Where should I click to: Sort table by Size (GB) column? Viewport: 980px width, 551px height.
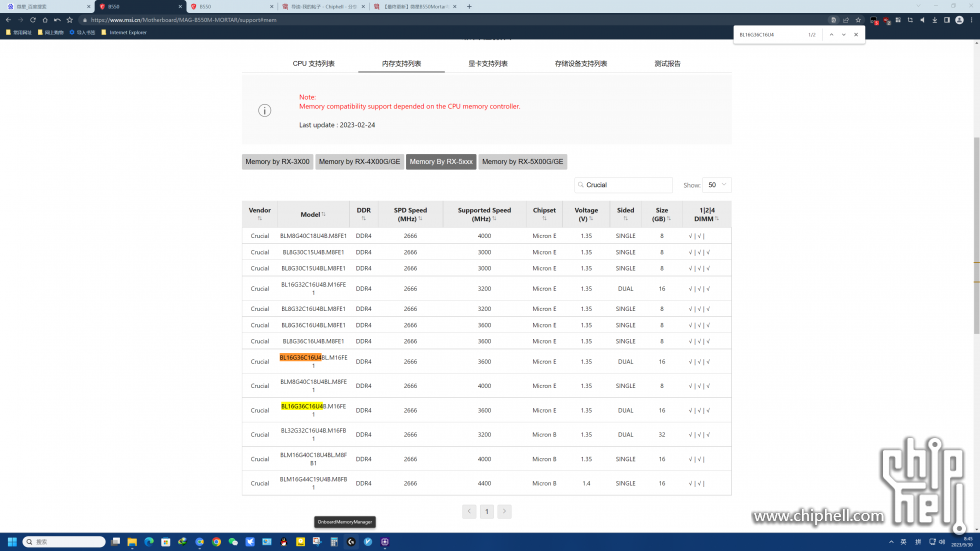pos(662,214)
